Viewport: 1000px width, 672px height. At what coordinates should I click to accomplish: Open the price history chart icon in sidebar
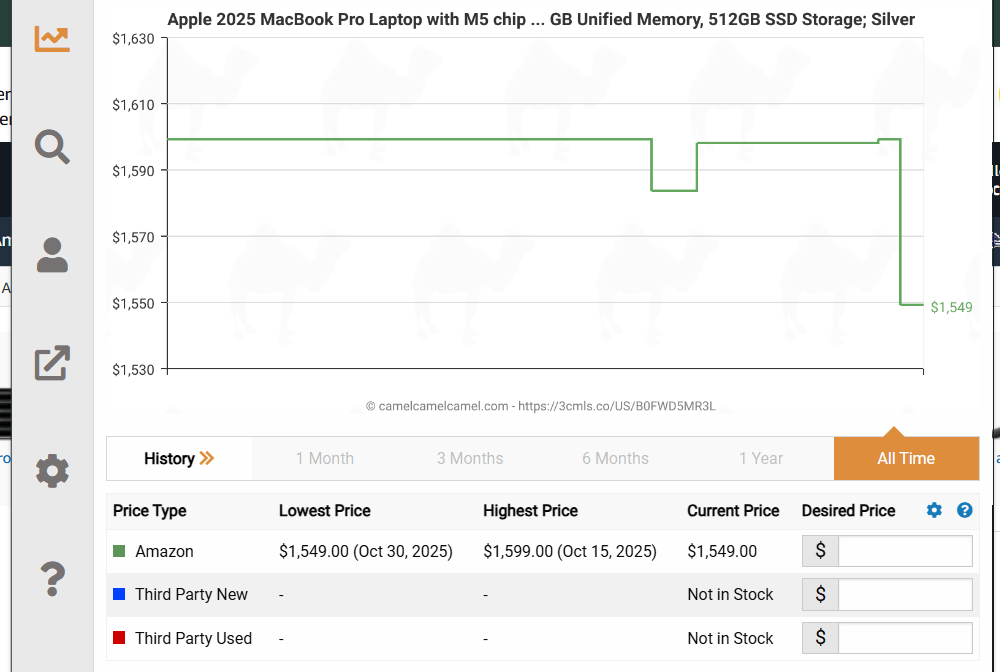(x=52, y=38)
